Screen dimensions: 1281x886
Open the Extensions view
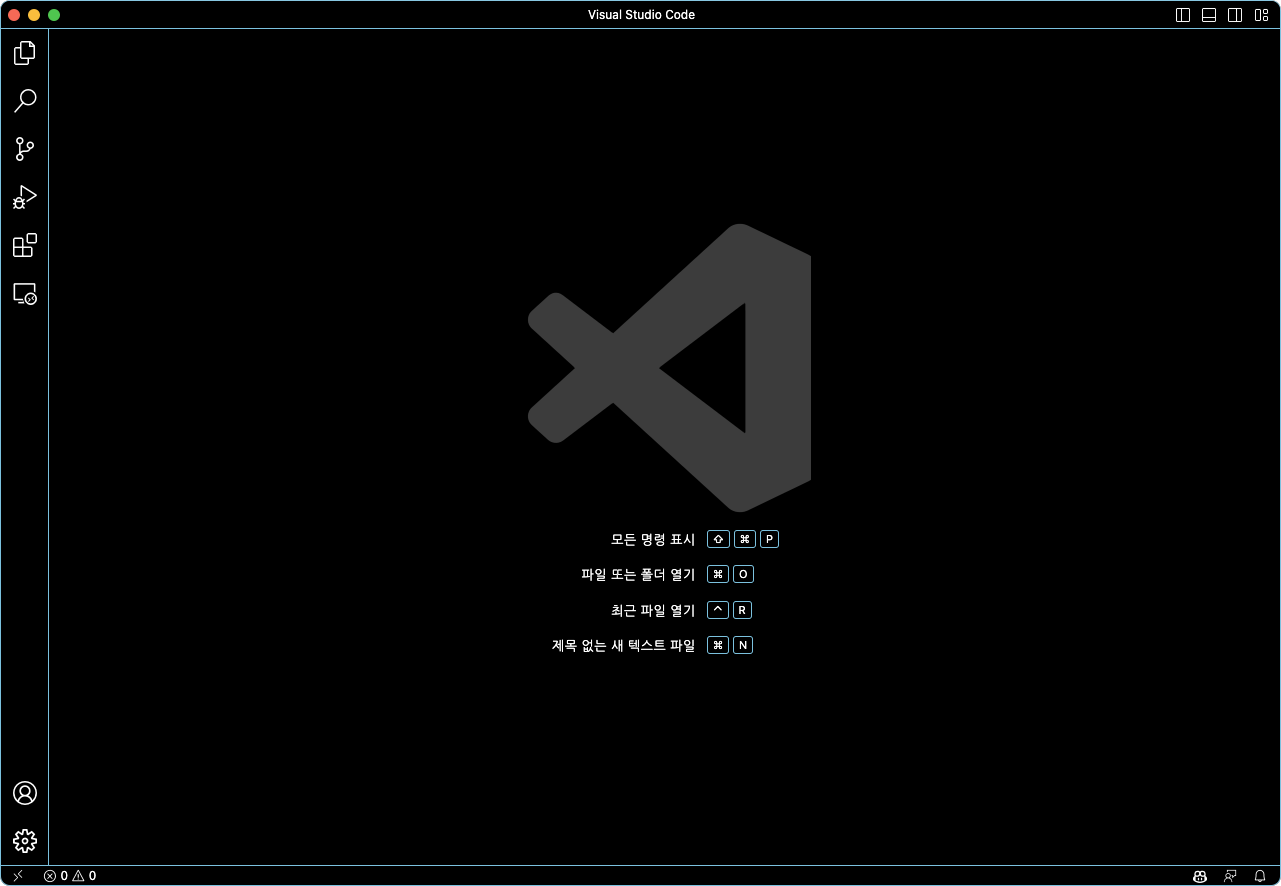pyautogui.click(x=25, y=245)
